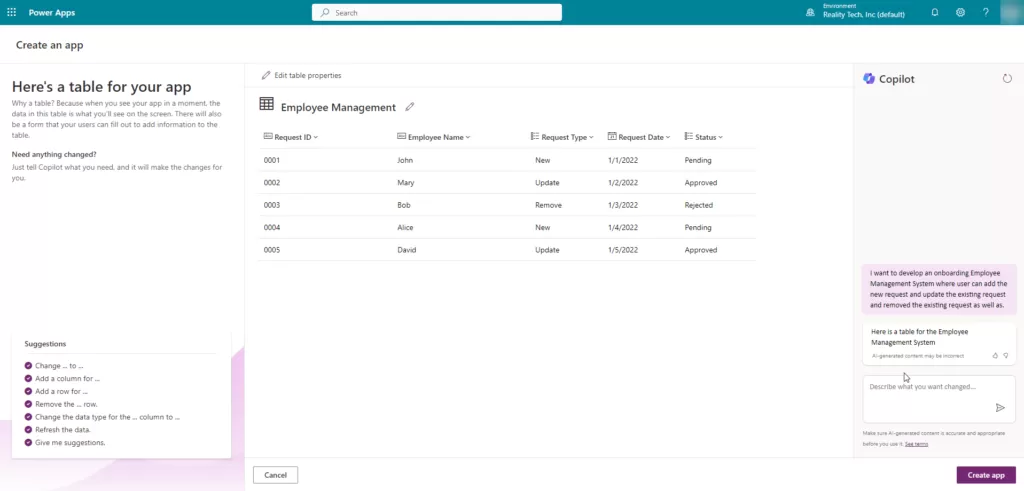Image resolution: width=1024 pixels, height=491 pixels.
Task: Click the help question mark icon
Action: (986, 13)
